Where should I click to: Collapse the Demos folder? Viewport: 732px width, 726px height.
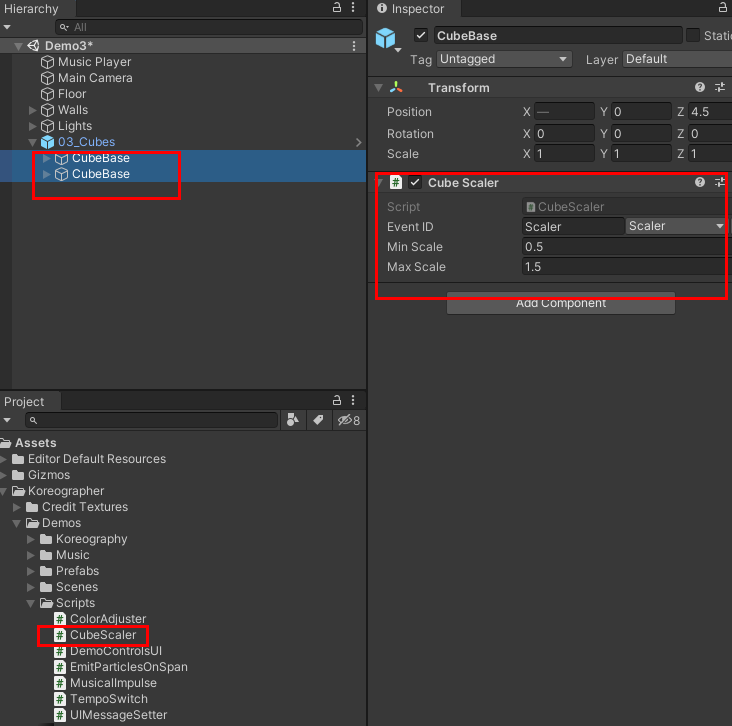[x=17, y=523]
